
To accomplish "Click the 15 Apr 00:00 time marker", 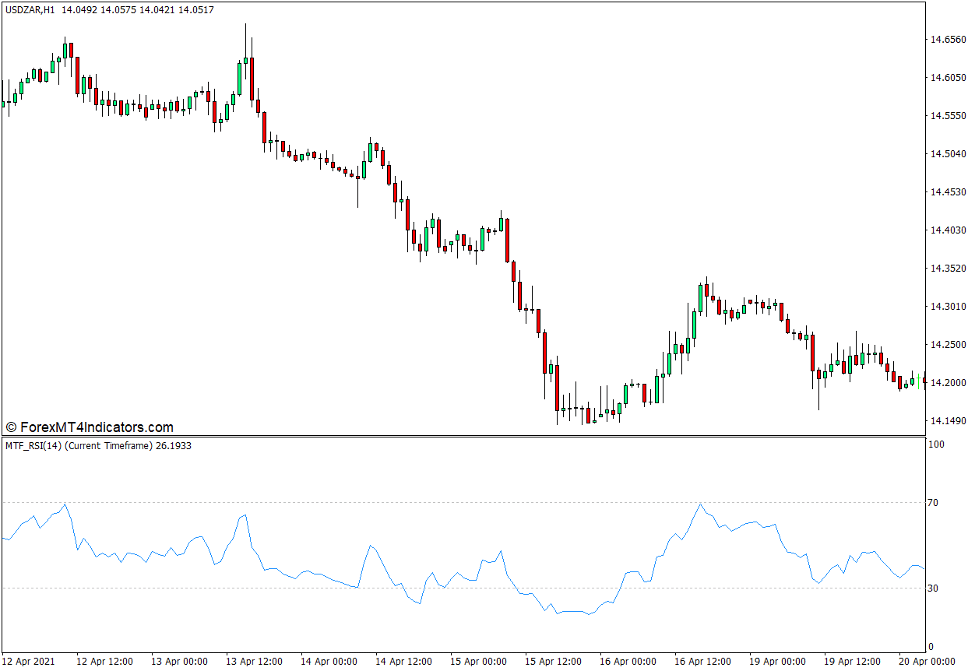I will [479, 661].
